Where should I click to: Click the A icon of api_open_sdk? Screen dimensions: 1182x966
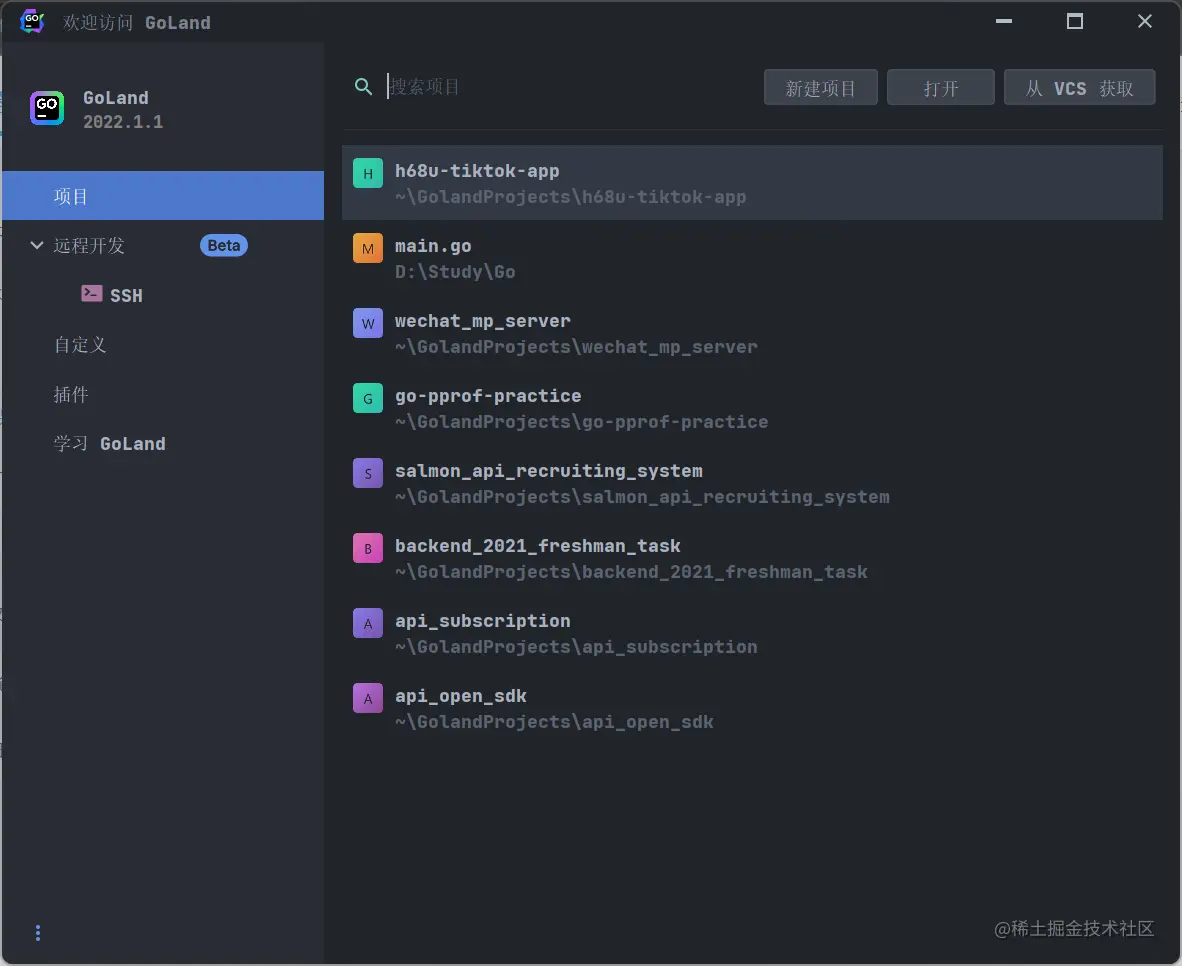tap(368, 698)
